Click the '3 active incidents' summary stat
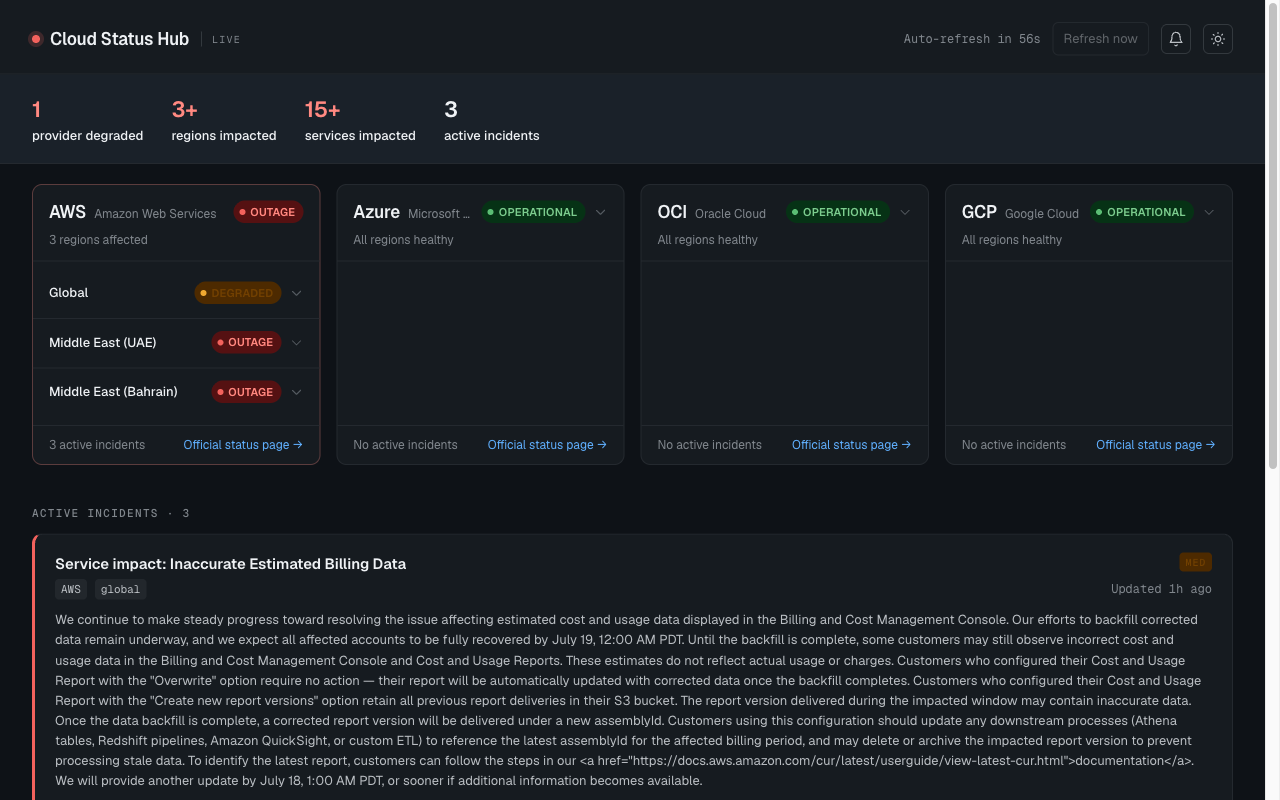Screen dimensions: 1280x800 tap(491, 120)
